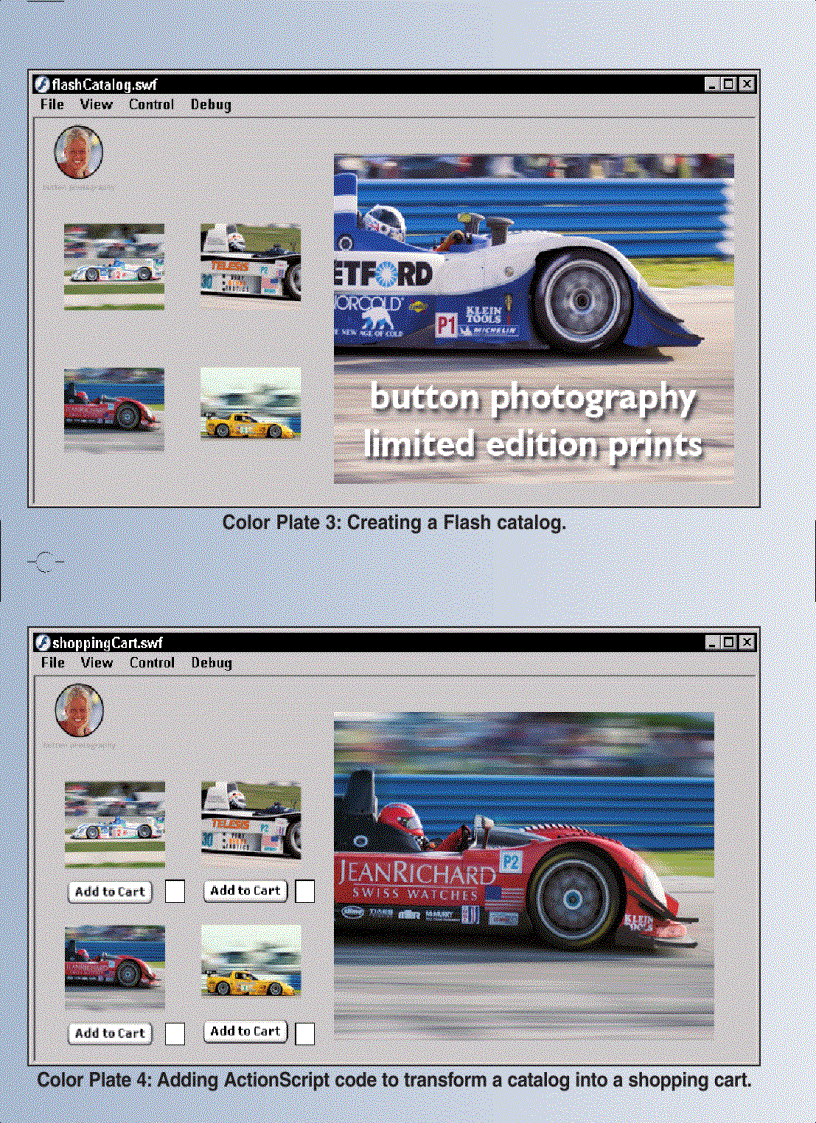The width and height of the screenshot is (816, 1123).
Task: Click the Flash icon in the flashCatalog.swf title bar
Action: 41,84
